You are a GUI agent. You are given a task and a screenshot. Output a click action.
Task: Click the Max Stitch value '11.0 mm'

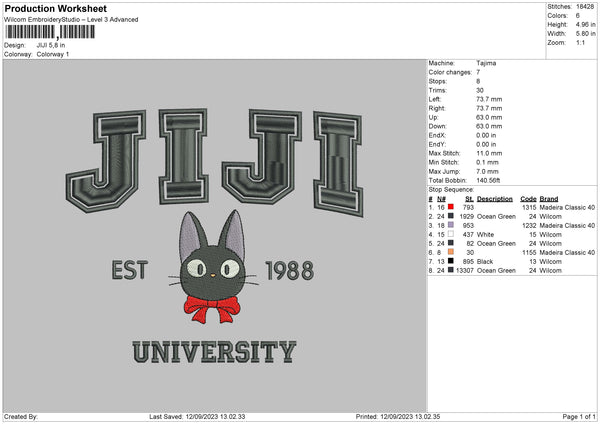coord(489,153)
